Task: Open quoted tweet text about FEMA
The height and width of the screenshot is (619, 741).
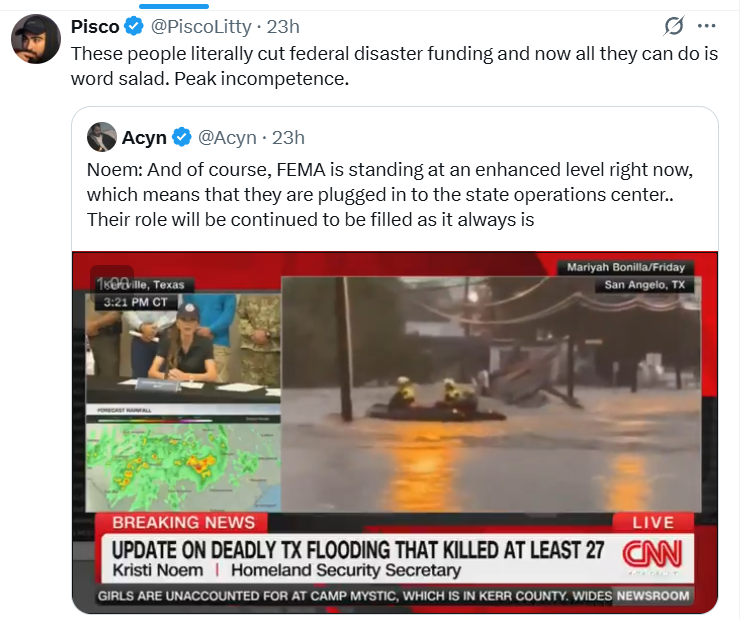Action: coord(389,195)
